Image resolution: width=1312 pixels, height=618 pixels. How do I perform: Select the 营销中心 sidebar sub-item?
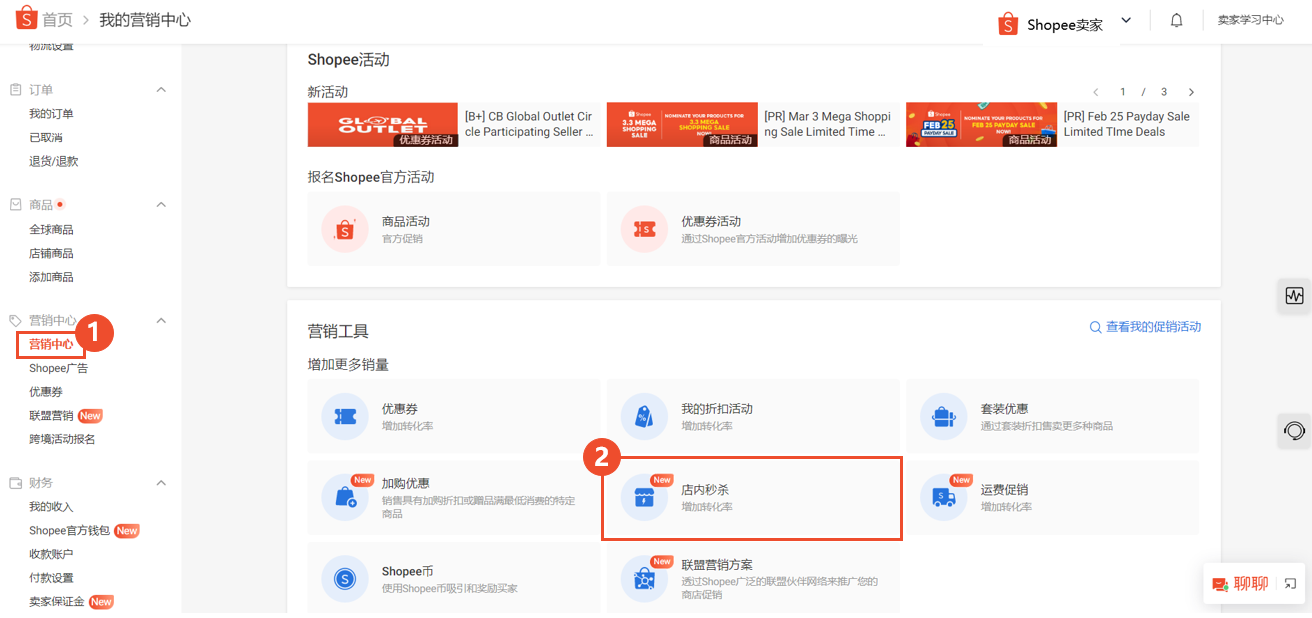click(51, 344)
